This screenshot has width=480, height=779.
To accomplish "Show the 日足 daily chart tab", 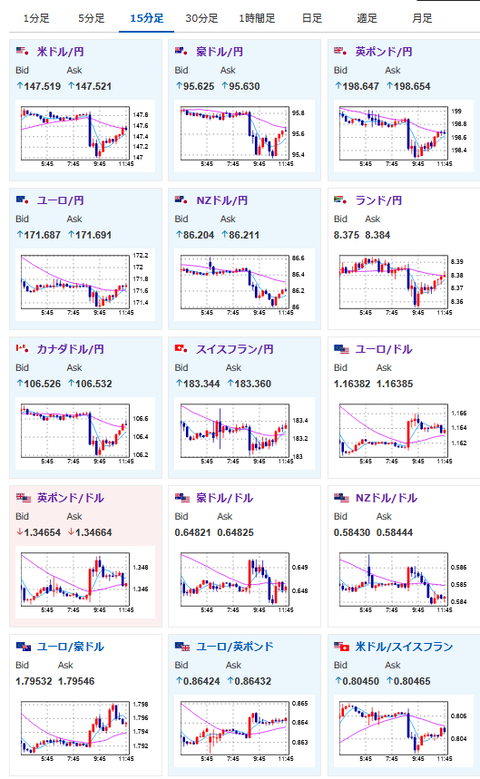I will tap(312, 18).
